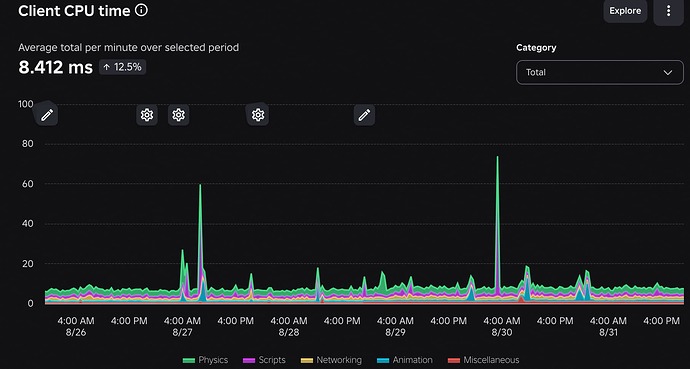Click the first gear annotation marker before 8/27
Image resolution: width=690 pixels, height=369 pixels.
[x=147, y=115]
